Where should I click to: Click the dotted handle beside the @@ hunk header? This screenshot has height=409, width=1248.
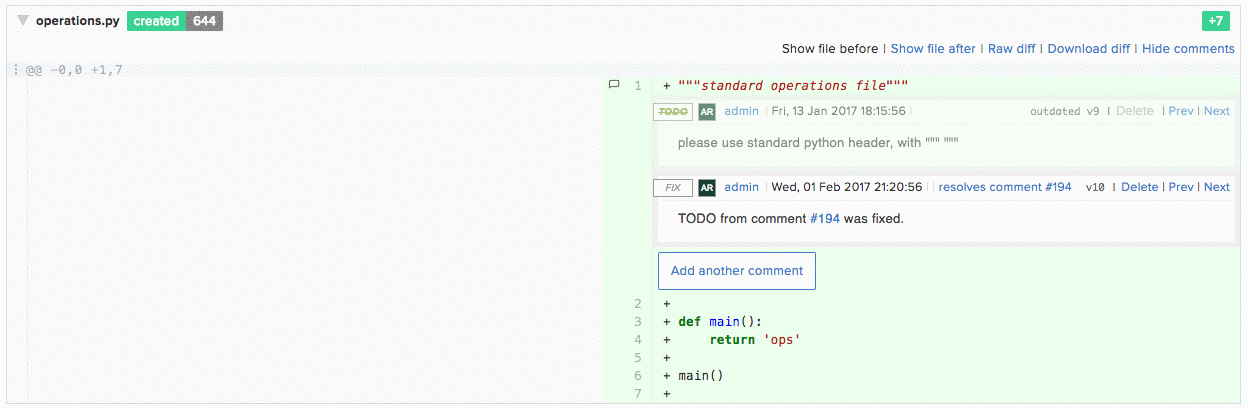pyautogui.click(x=16, y=70)
